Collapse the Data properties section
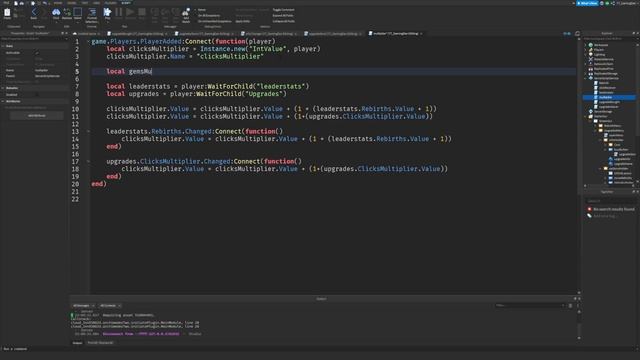 (x=3, y=46)
